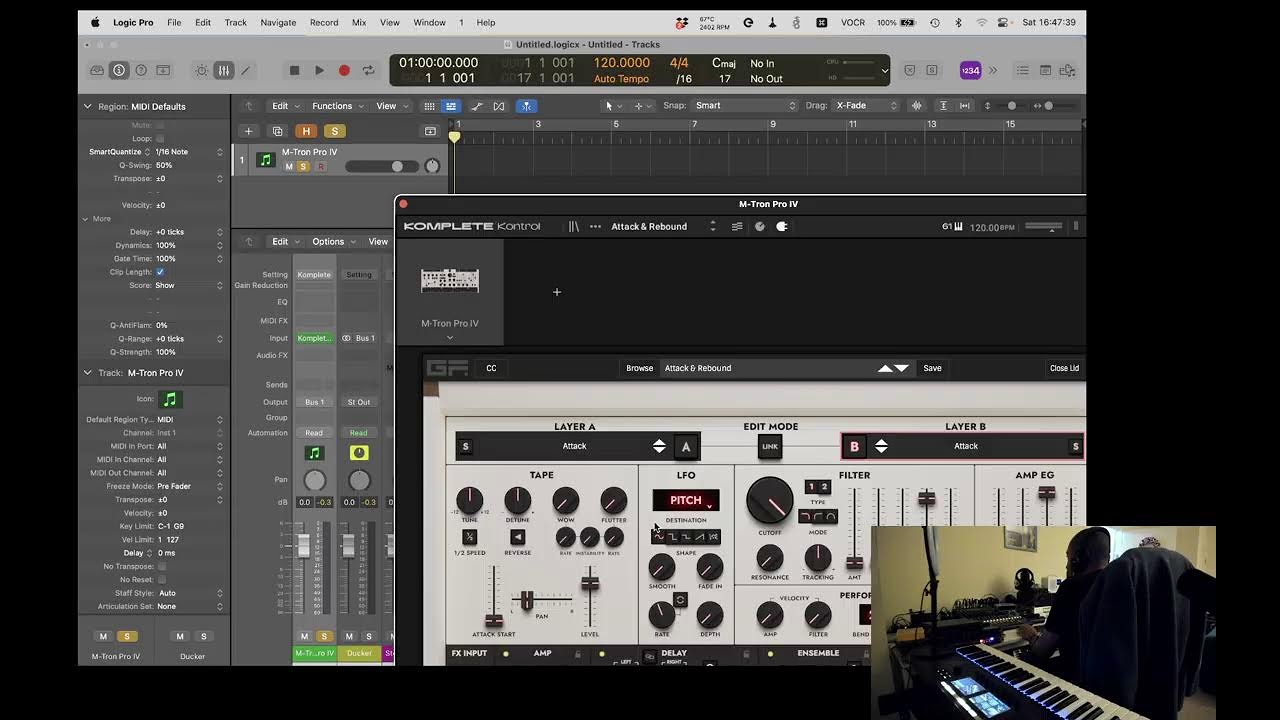Open the Mix menu
This screenshot has width=1280, height=720.
[359, 22]
